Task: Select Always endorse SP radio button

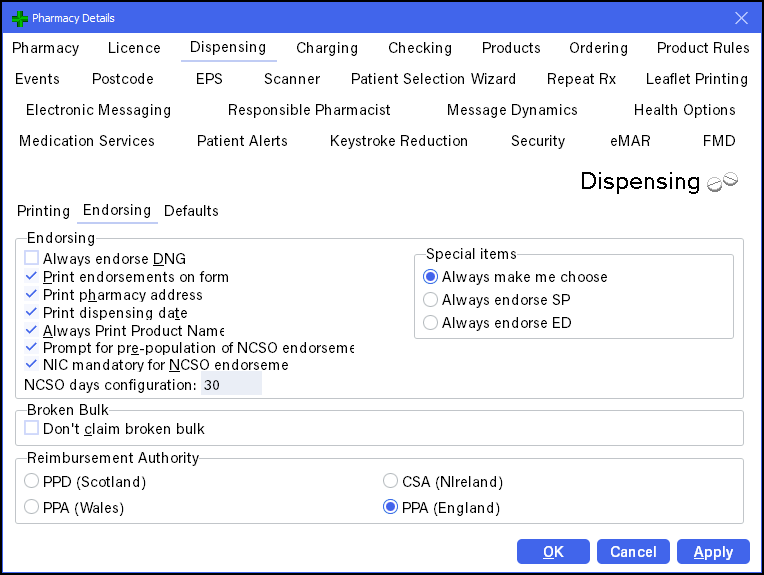Action: (x=431, y=300)
